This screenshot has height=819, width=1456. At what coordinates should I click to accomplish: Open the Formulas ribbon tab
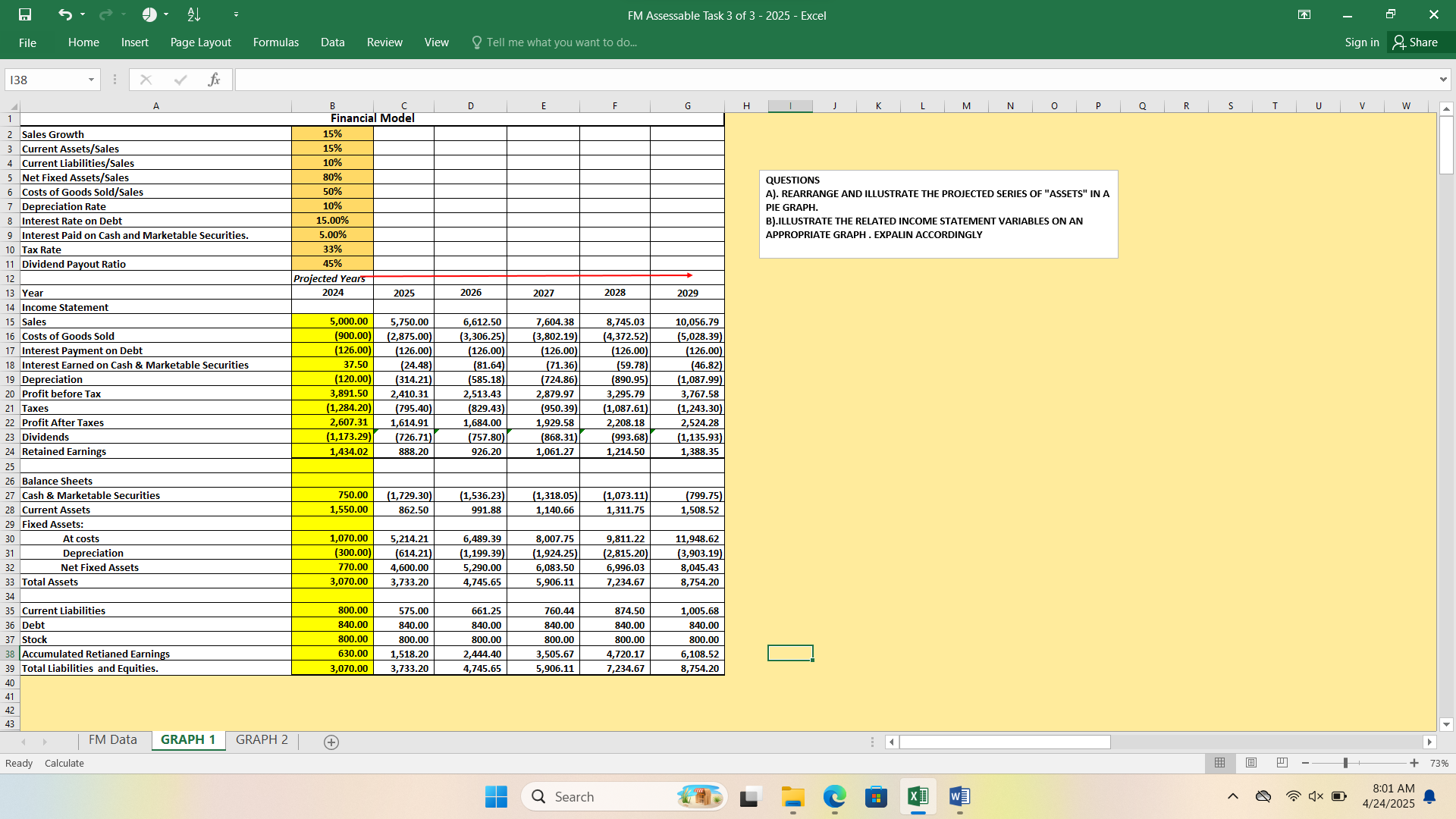click(275, 42)
